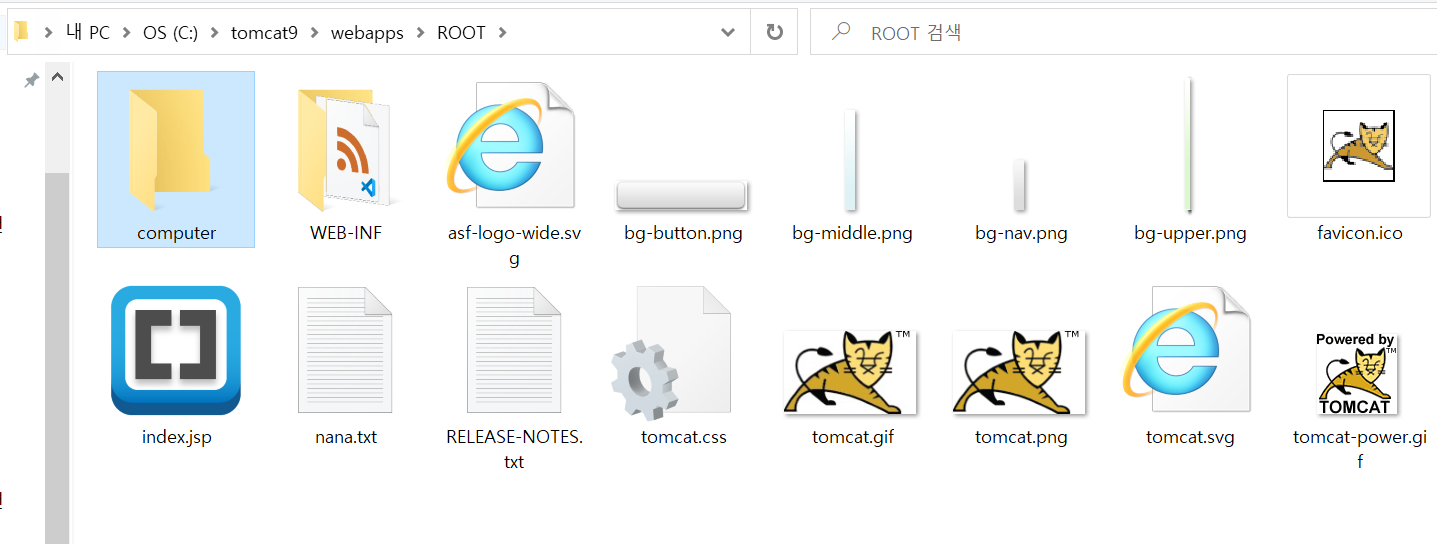Screen dimensions: 1437x544
Task: Expand chevron after OS (C:) in breadcrumb
Action: (214, 33)
